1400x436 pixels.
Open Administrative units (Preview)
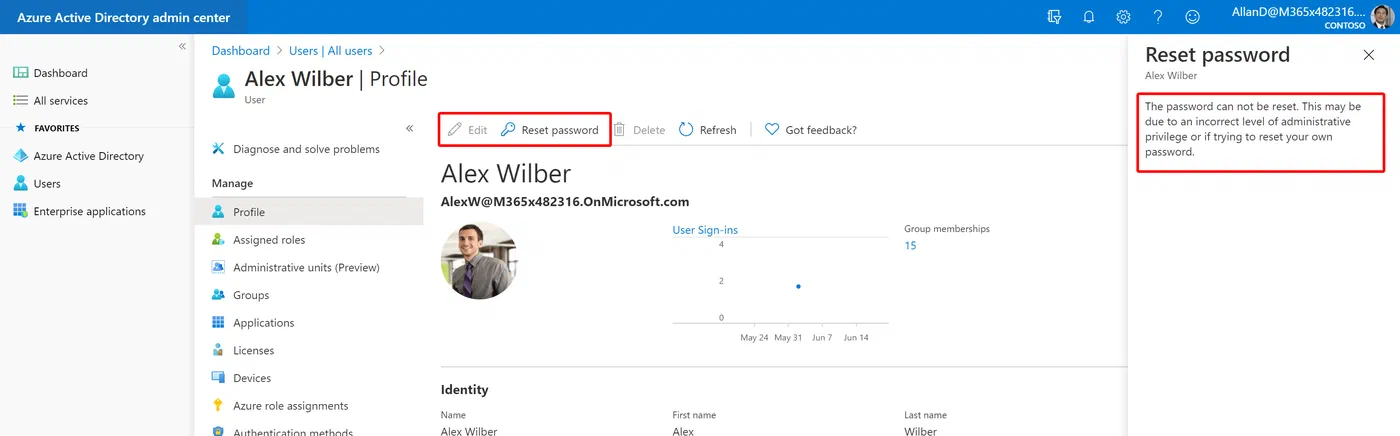pyautogui.click(x=306, y=267)
